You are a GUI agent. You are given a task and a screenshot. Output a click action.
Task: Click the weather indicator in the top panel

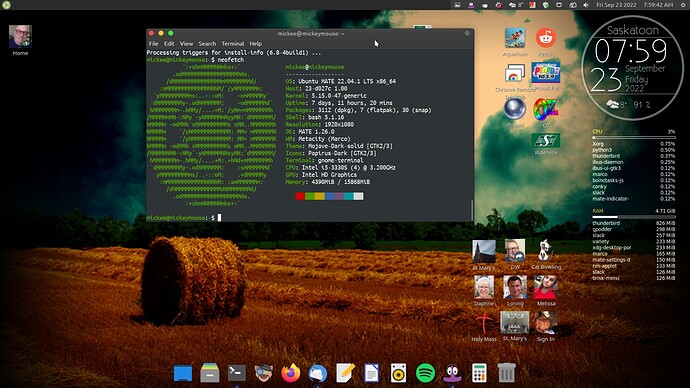[x=516, y=5]
